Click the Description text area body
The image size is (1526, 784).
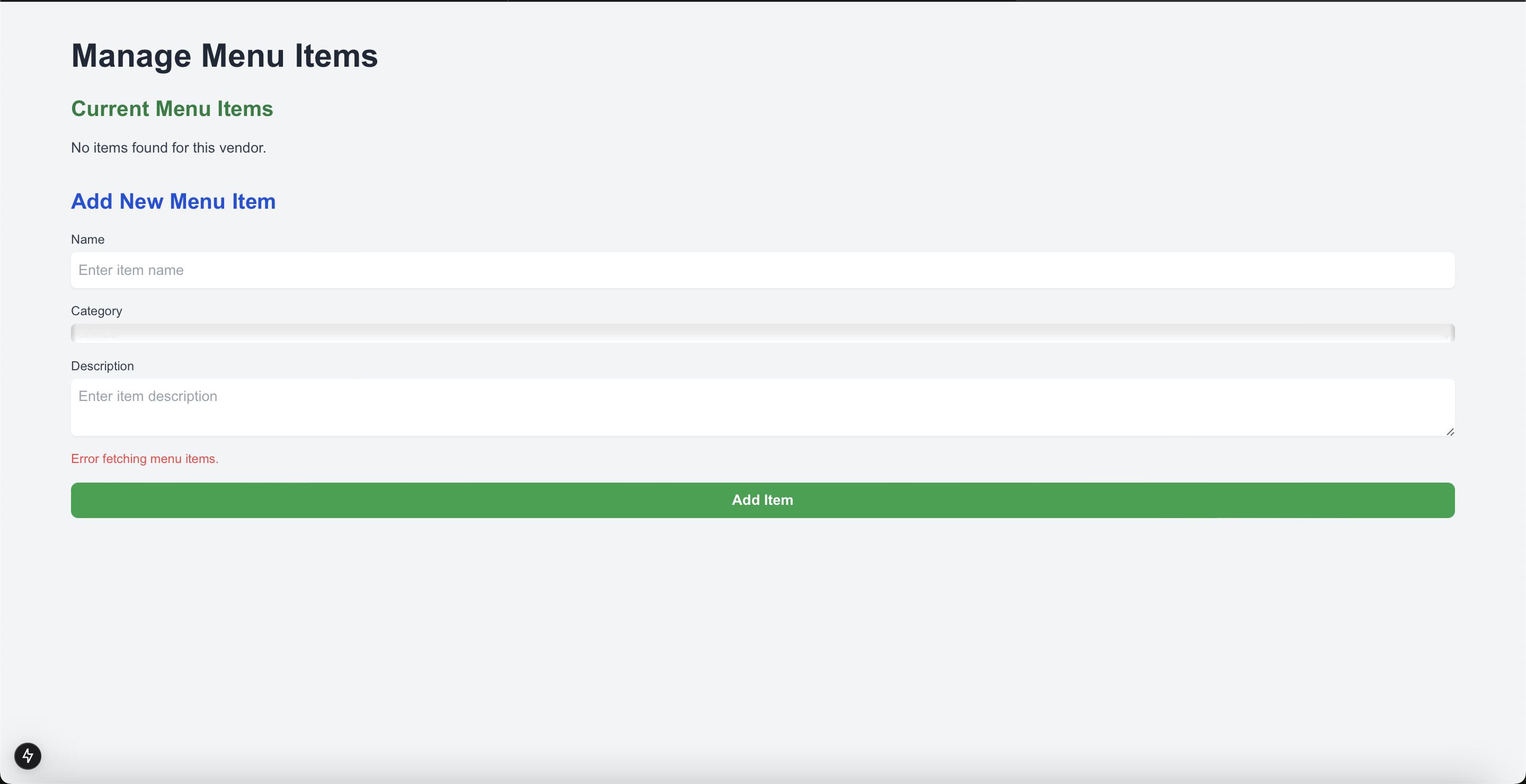tap(762, 407)
